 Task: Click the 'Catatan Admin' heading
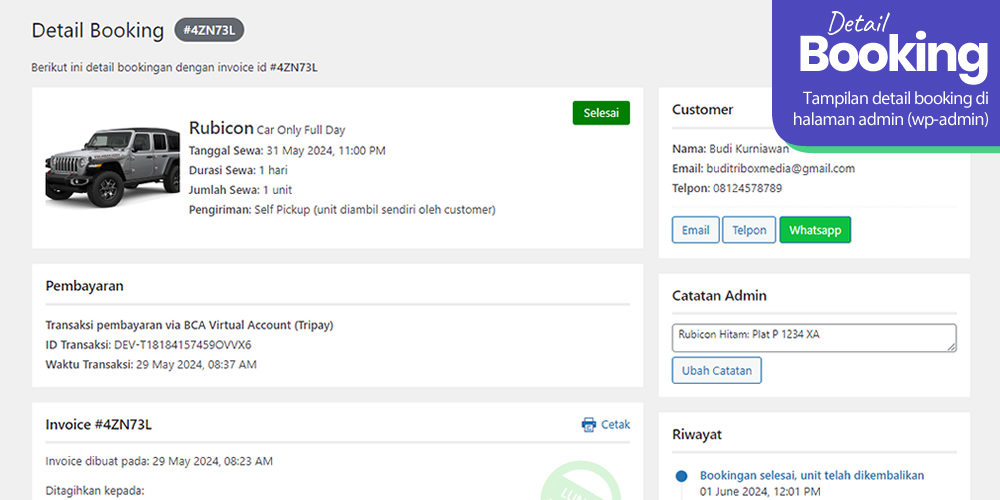(719, 296)
